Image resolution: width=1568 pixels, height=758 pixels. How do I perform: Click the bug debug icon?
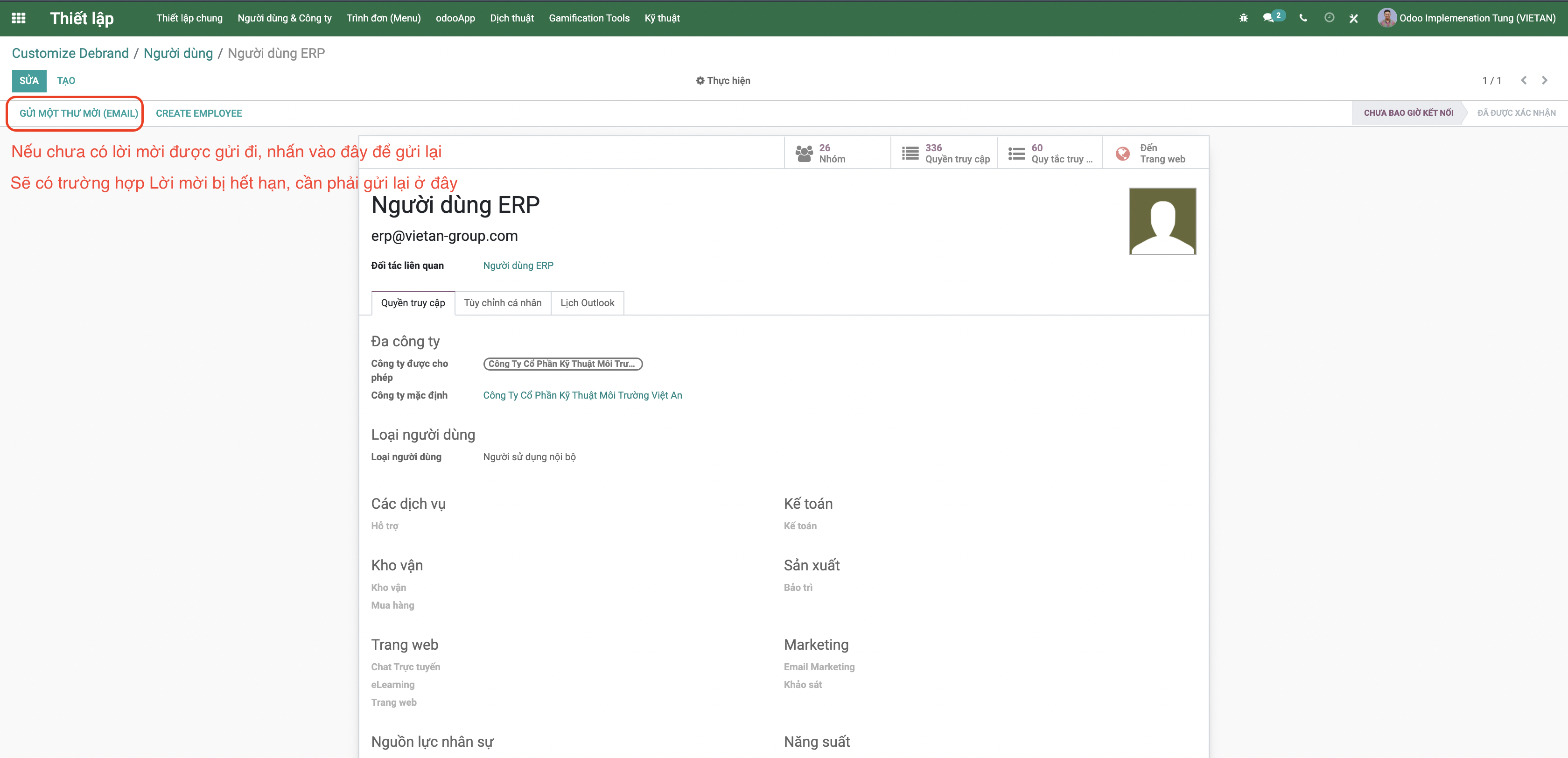coord(1244,18)
